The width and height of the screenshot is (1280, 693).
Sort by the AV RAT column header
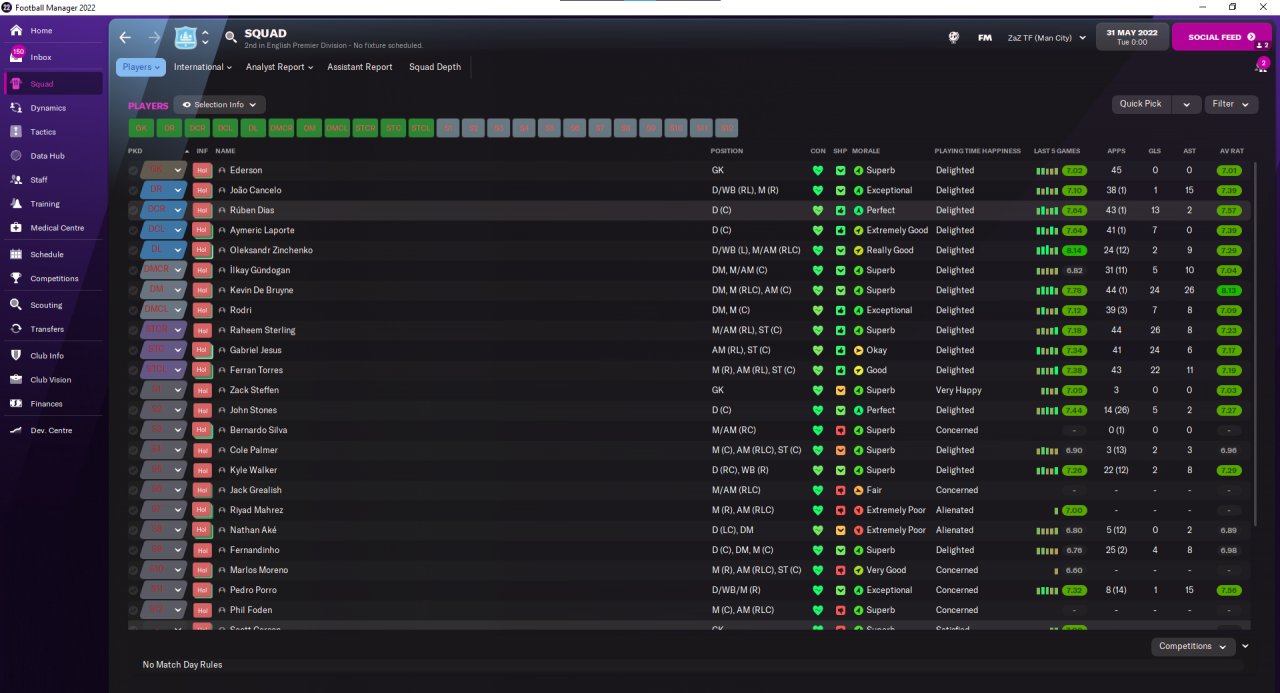pos(1231,151)
